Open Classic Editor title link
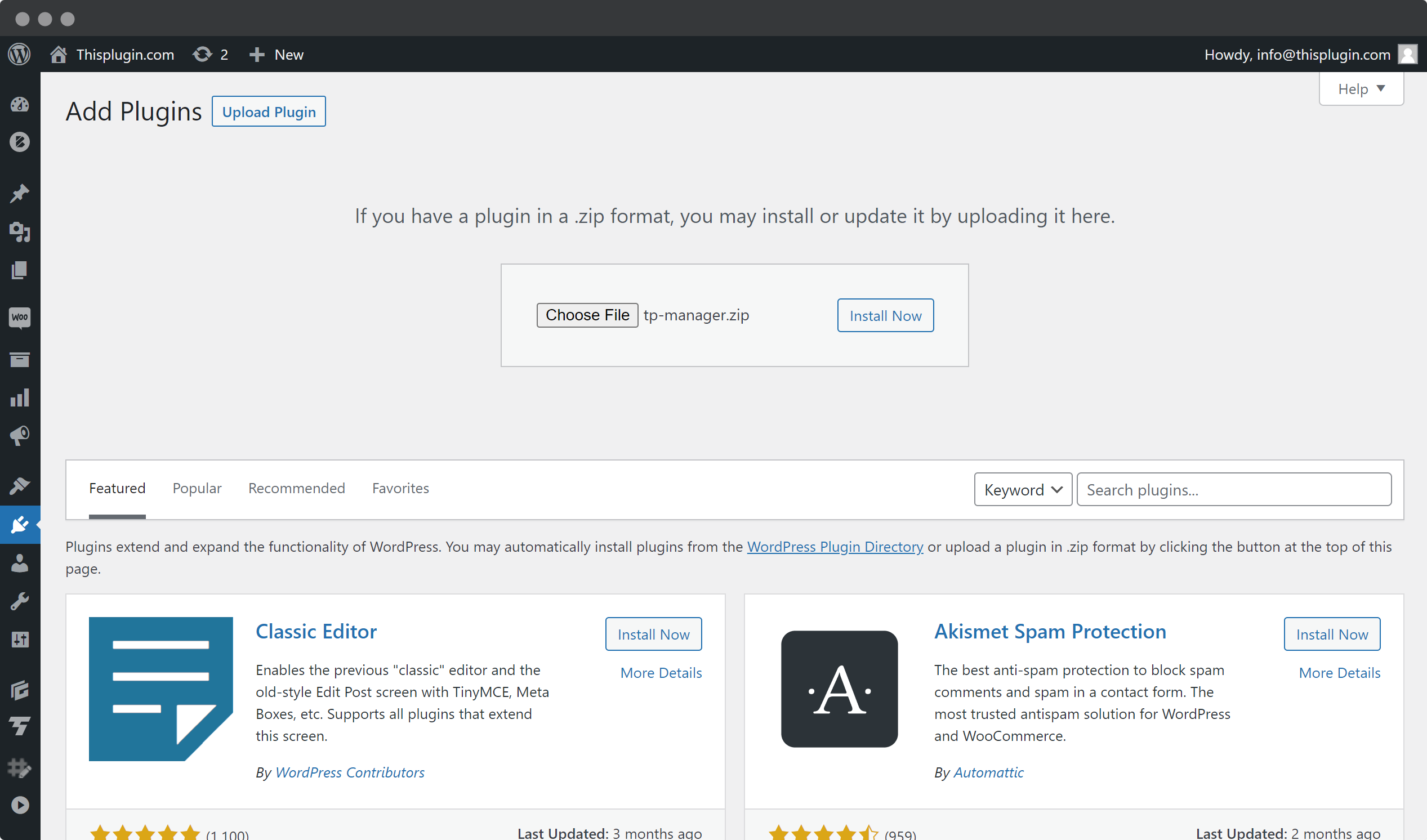 (x=316, y=631)
